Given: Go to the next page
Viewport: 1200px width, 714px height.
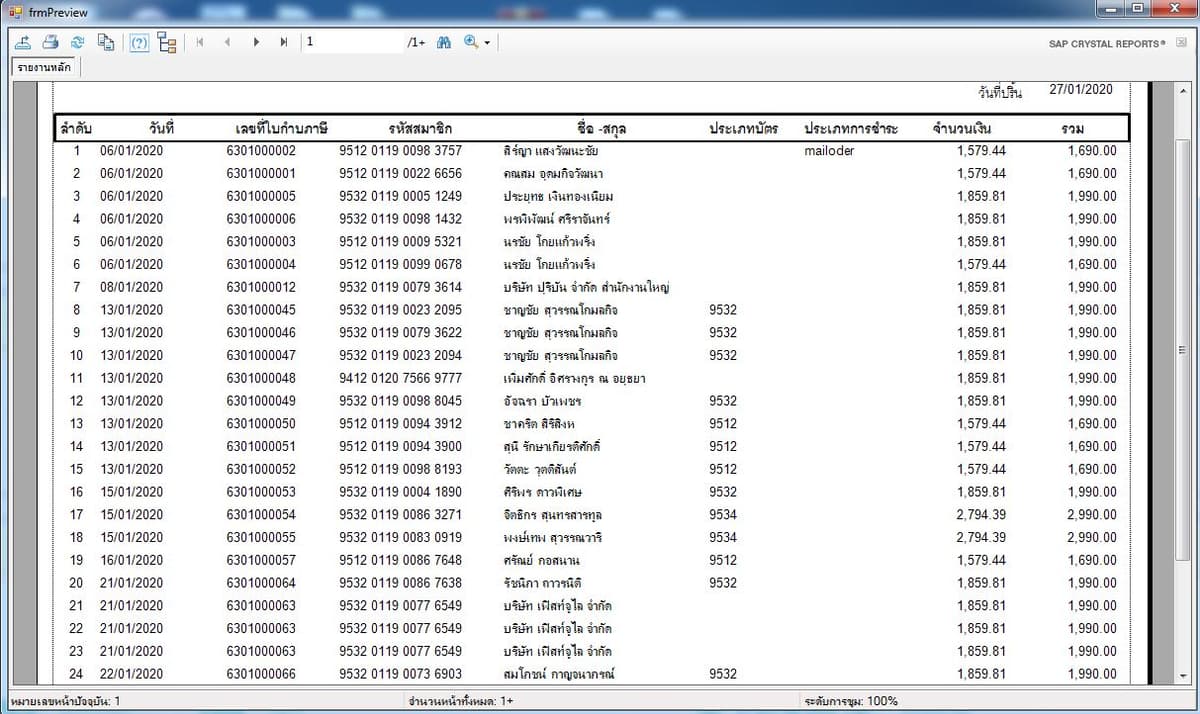Looking at the screenshot, I should (x=257, y=43).
